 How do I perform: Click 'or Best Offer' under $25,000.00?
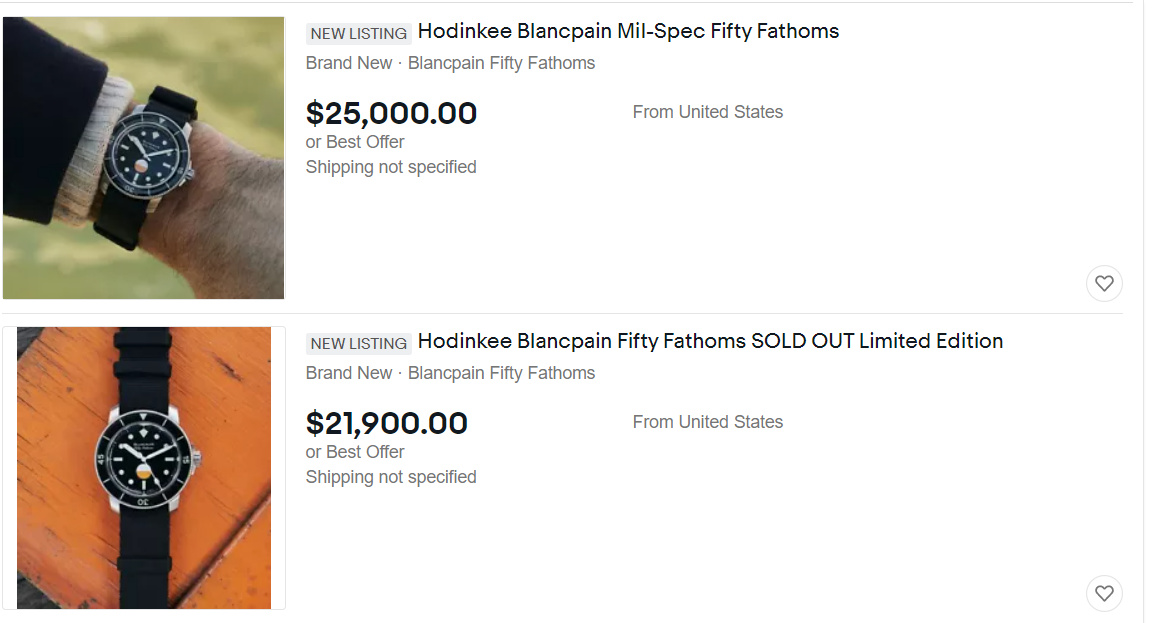click(x=355, y=142)
